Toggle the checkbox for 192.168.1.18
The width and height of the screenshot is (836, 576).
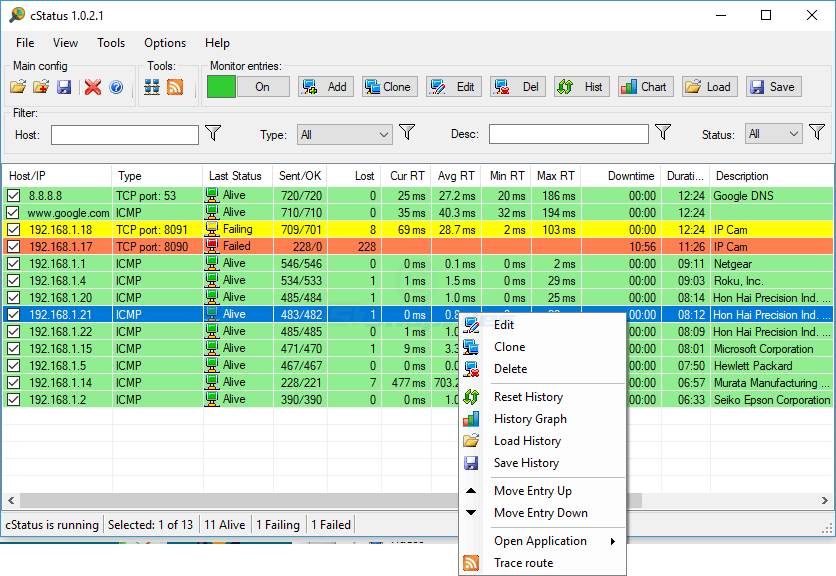(x=13, y=230)
